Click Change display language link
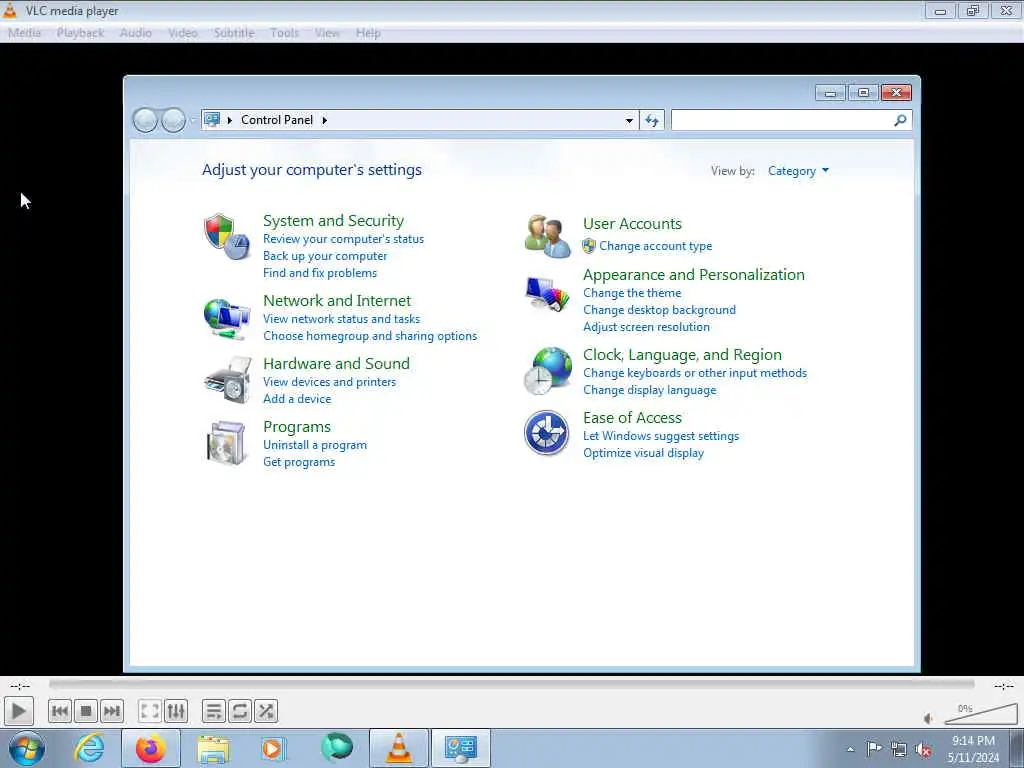1024x768 pixels. (650, 390)
